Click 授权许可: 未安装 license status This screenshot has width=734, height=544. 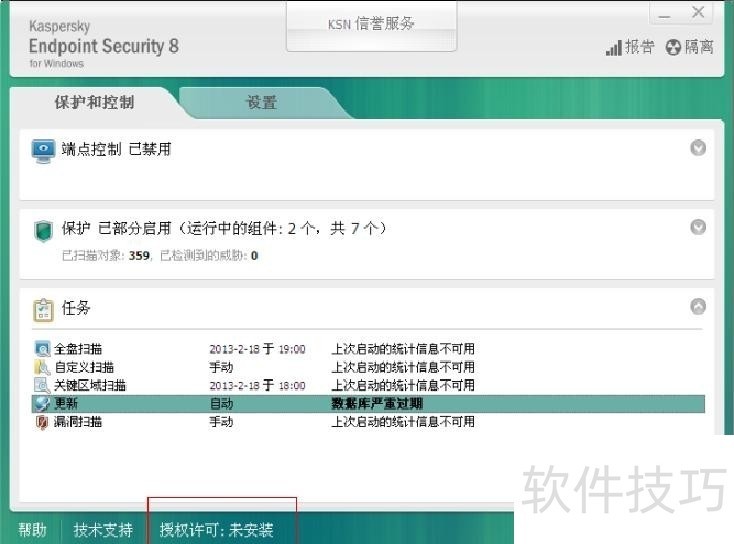pos(216,530)
